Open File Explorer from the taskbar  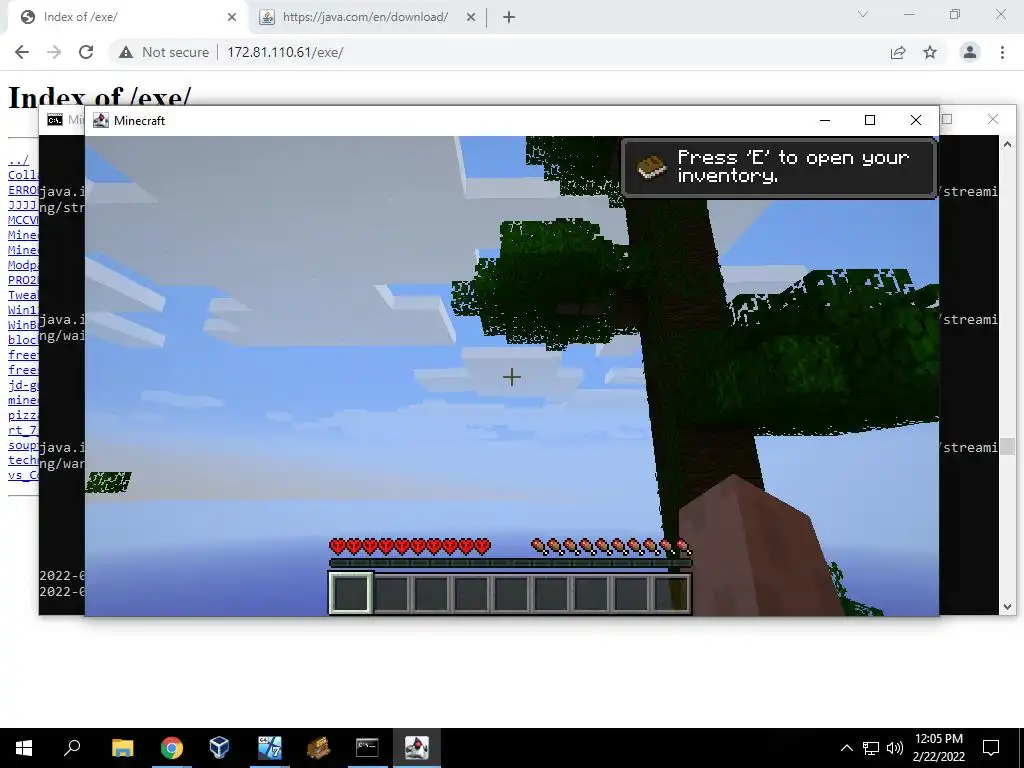(122, 748)
